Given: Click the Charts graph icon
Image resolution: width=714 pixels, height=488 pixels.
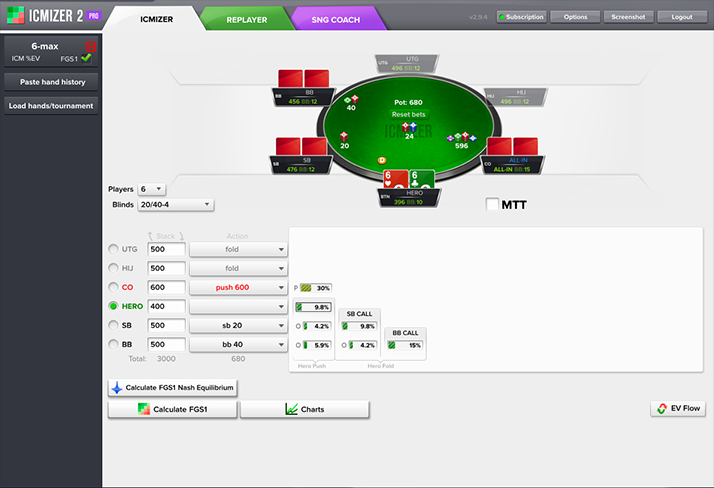Looking at the screenshot, I should coord(291,409).
